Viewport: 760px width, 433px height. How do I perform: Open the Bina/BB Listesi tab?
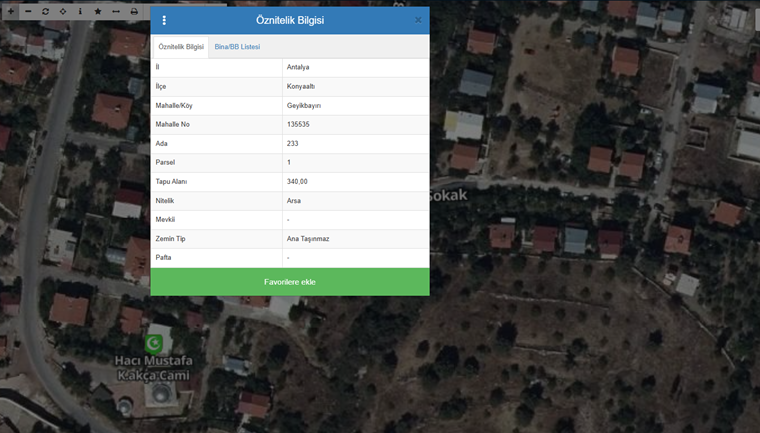[237, 47]
